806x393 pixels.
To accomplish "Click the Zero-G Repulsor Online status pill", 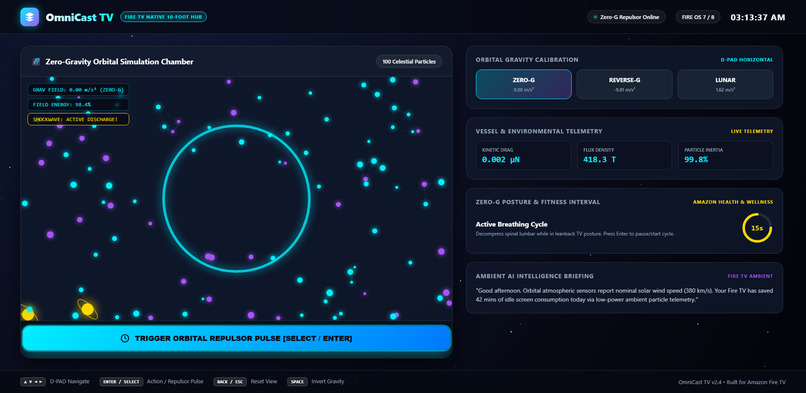I will click(x=626, y=17).
